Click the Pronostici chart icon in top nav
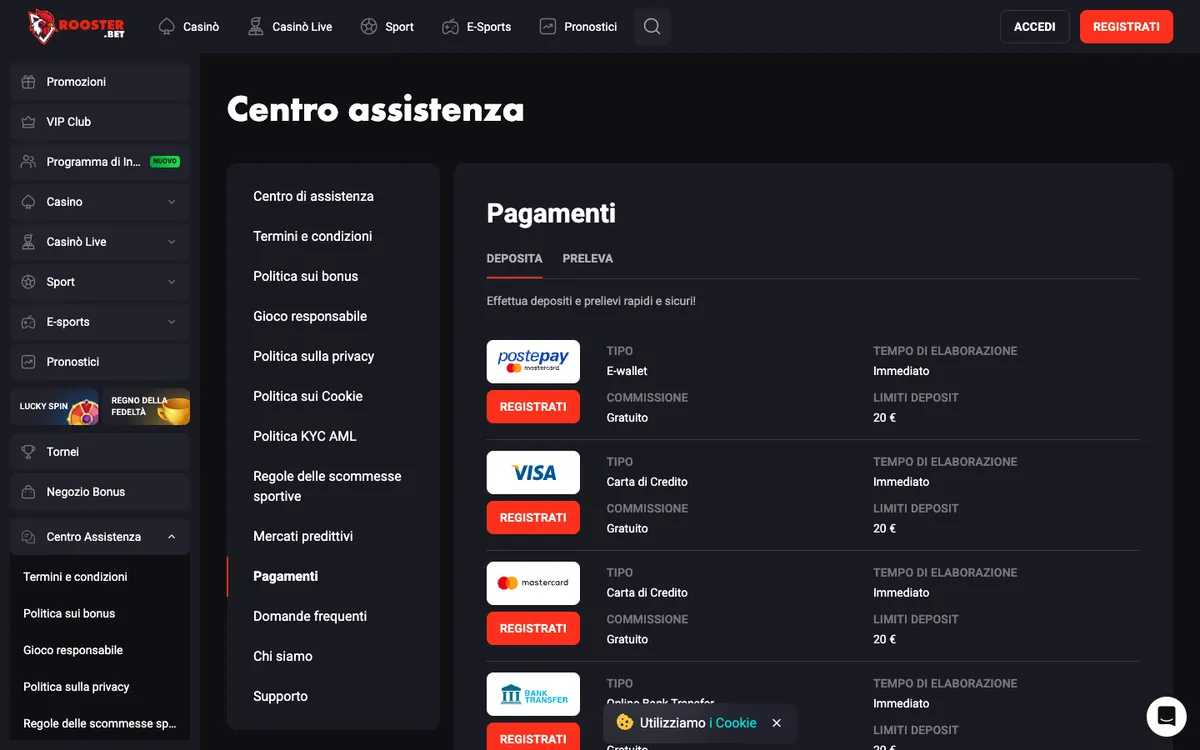Image resolution: width=1200 pixels, height=750 pixels. click(x=548, y=27)
